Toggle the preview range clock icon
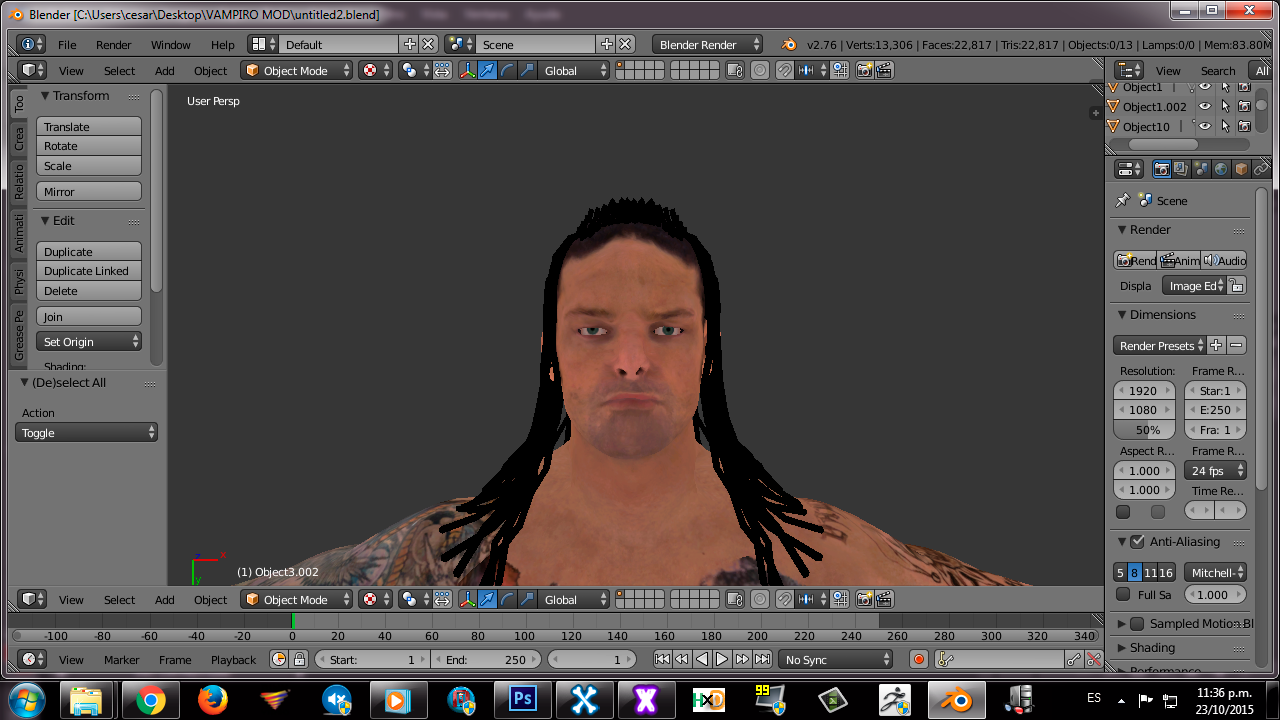1280x720 pixels. point(279,659)
